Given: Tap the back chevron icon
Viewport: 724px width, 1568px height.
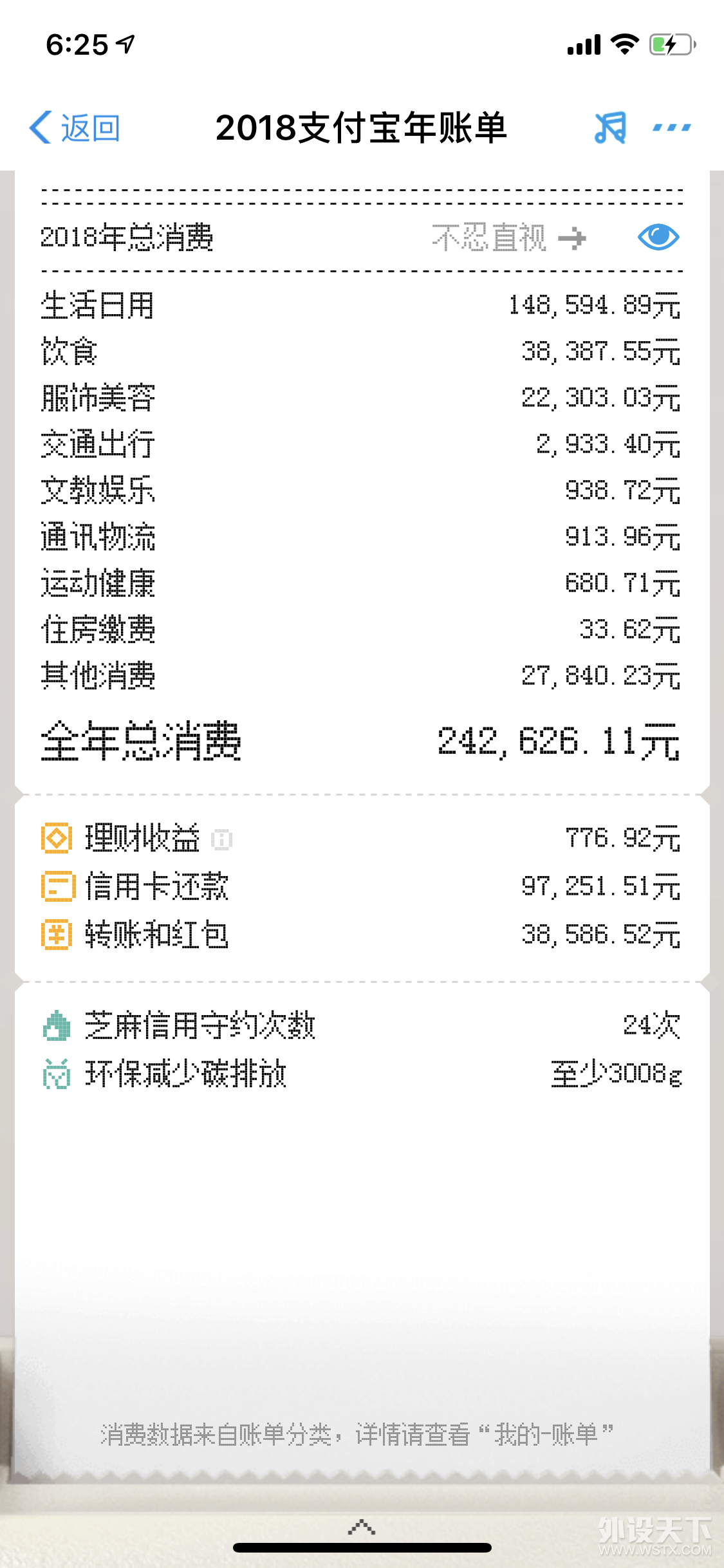Looking at the screenshot, I should (40, 127).
